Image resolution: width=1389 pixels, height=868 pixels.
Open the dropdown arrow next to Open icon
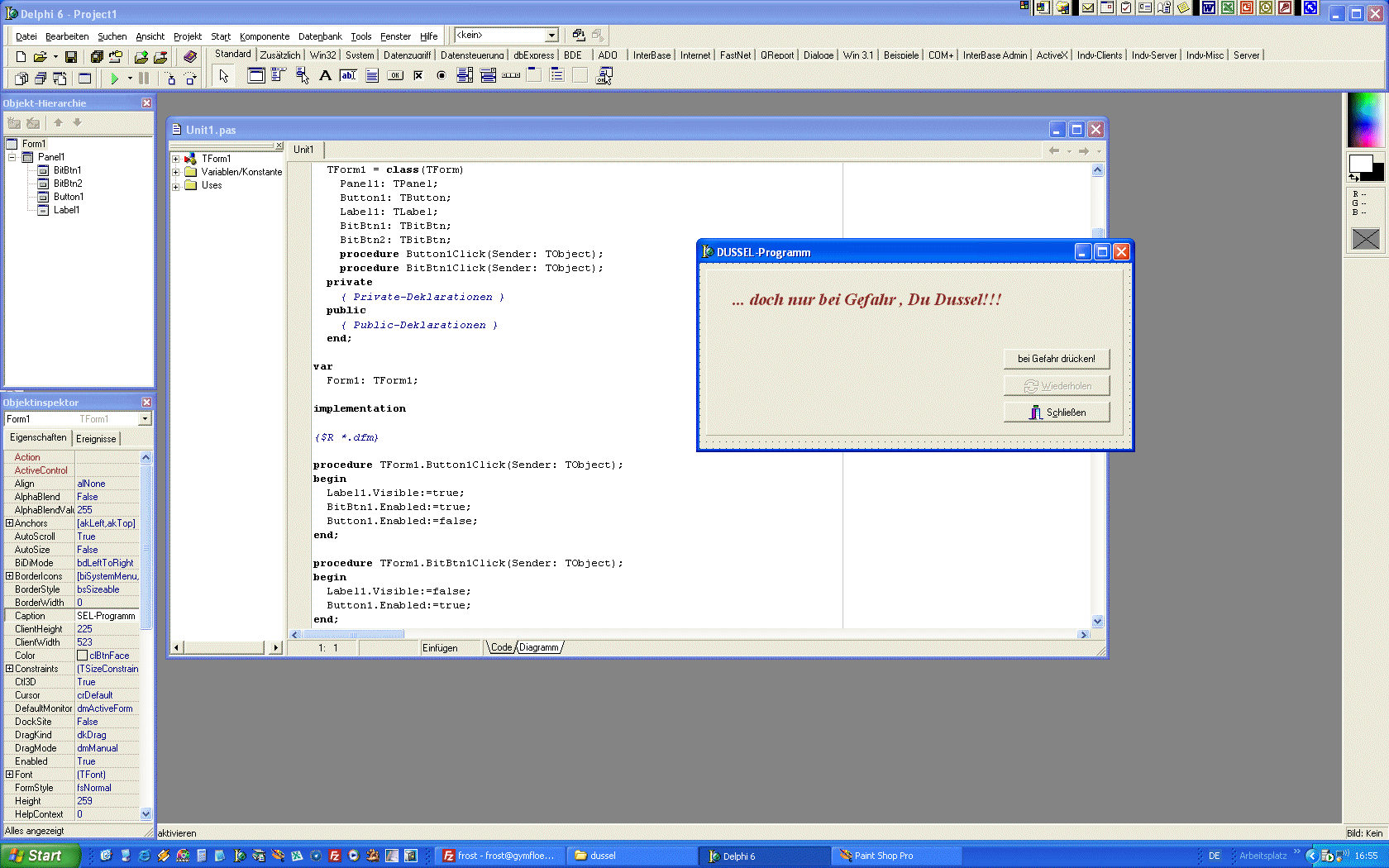55,57
